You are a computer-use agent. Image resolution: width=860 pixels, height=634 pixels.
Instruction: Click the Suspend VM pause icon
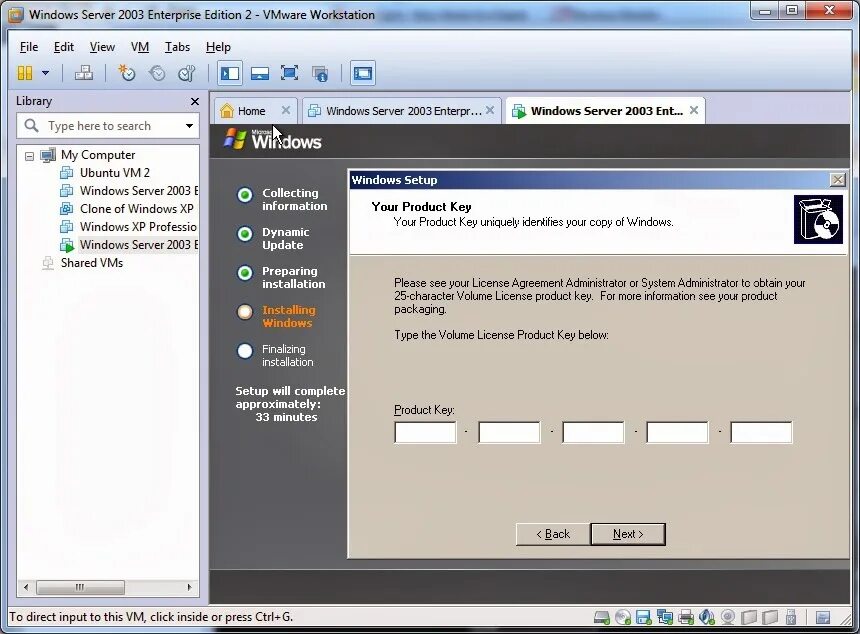(x=25, y=73)
